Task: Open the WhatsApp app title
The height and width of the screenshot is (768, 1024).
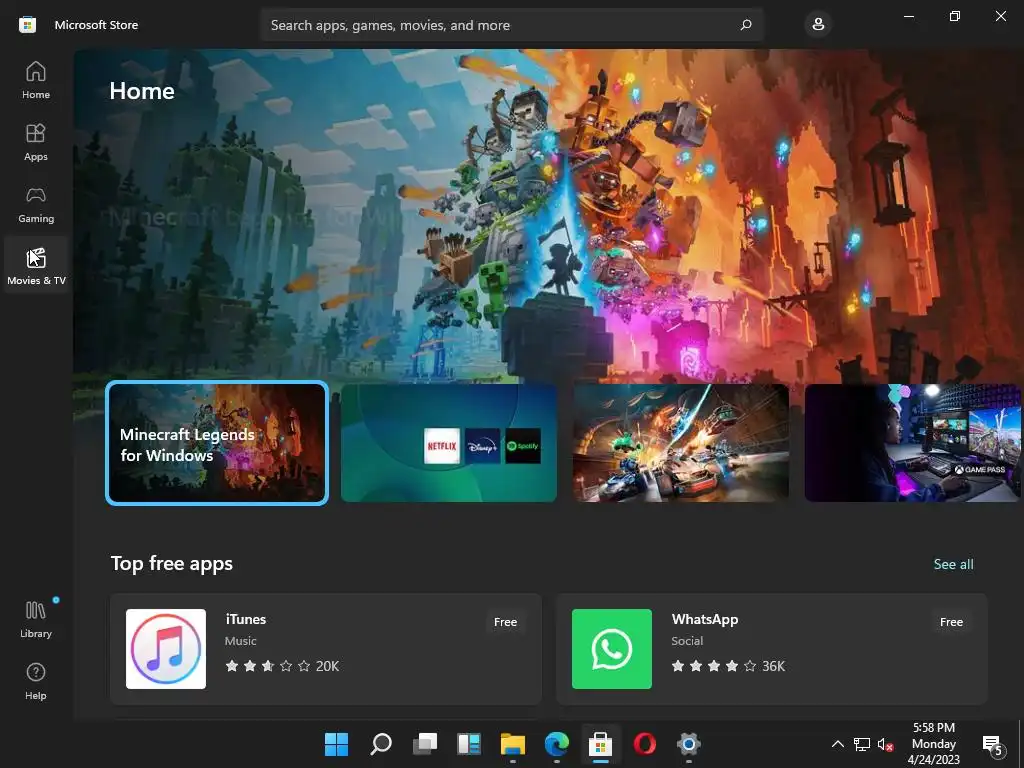Action: (x=705, y=619)
